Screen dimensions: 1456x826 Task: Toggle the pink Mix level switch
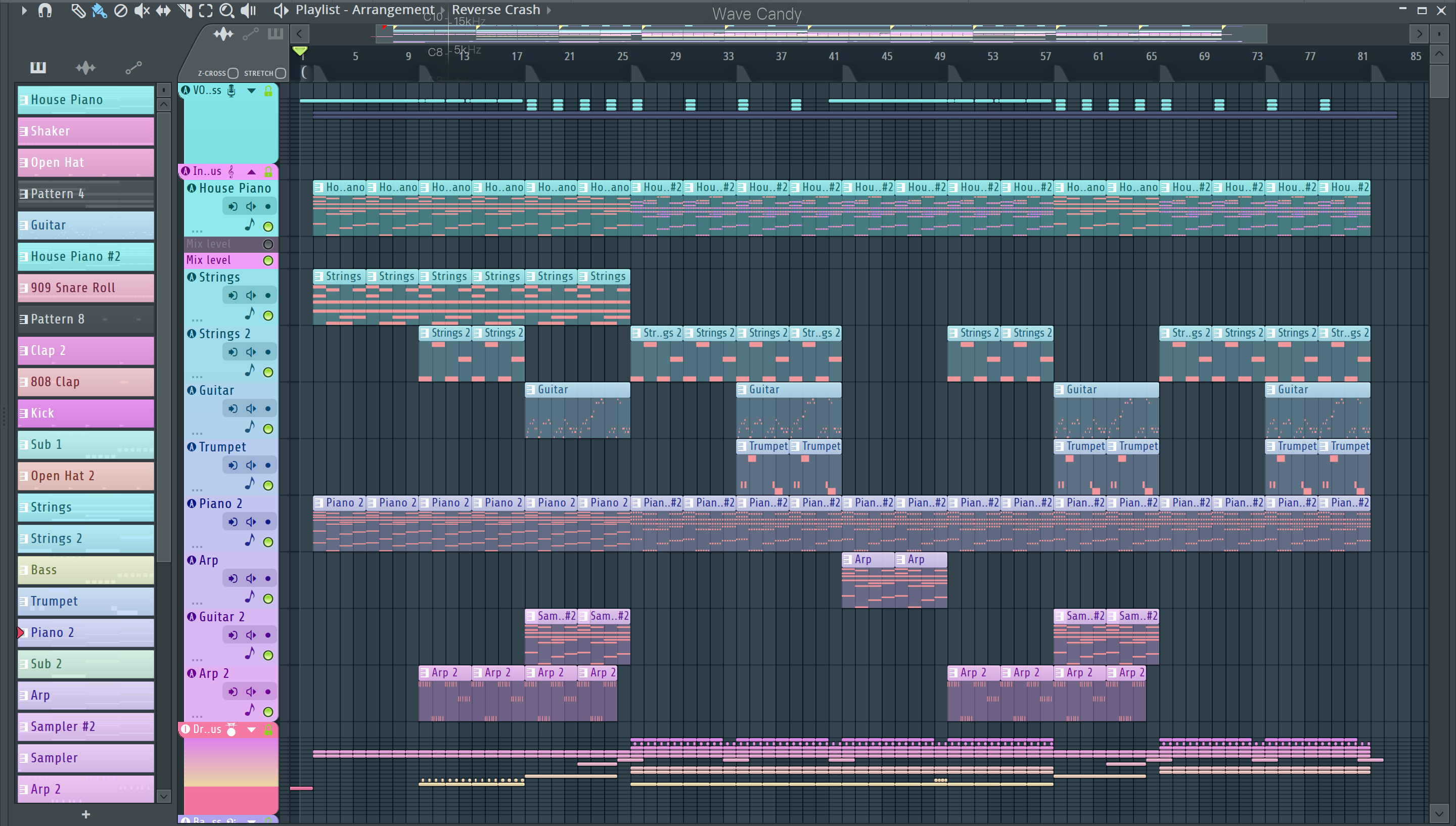point(268,260)
